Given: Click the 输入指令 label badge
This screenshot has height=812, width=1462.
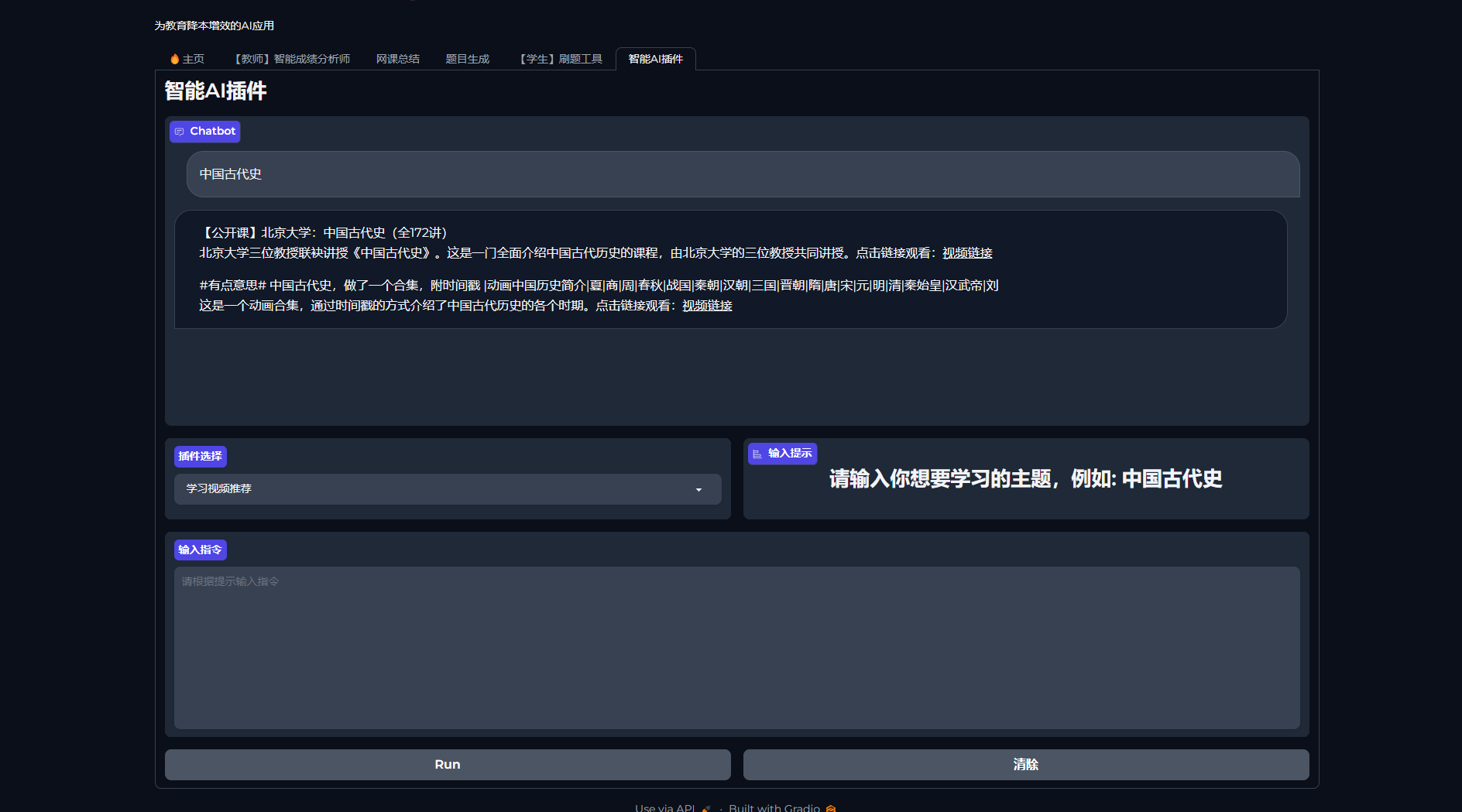Looking at the screenshot, I should click(200, 550).
